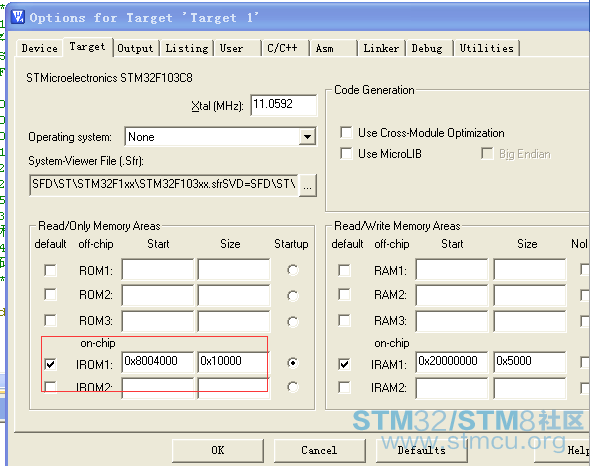Screen dimensions: 590x466
Task: Click IRAM1 Size field showing 0x5000
Action: click(530, 362)
